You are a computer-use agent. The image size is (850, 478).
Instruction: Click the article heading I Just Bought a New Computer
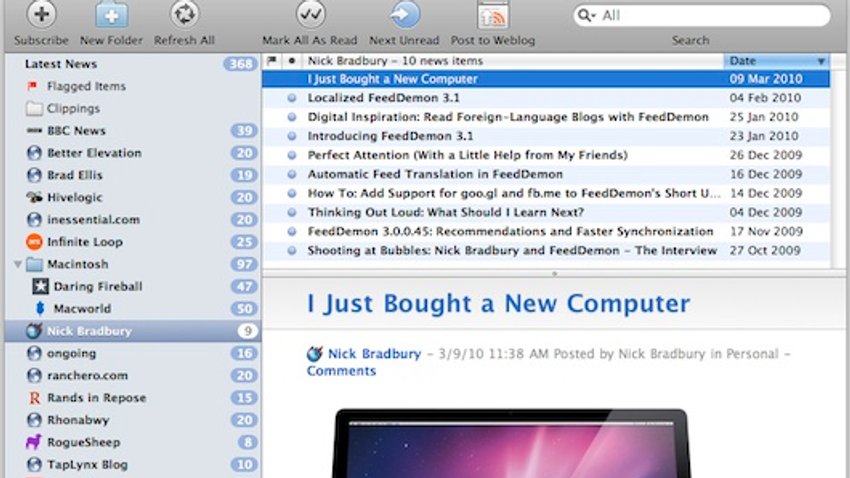[498, 303]
